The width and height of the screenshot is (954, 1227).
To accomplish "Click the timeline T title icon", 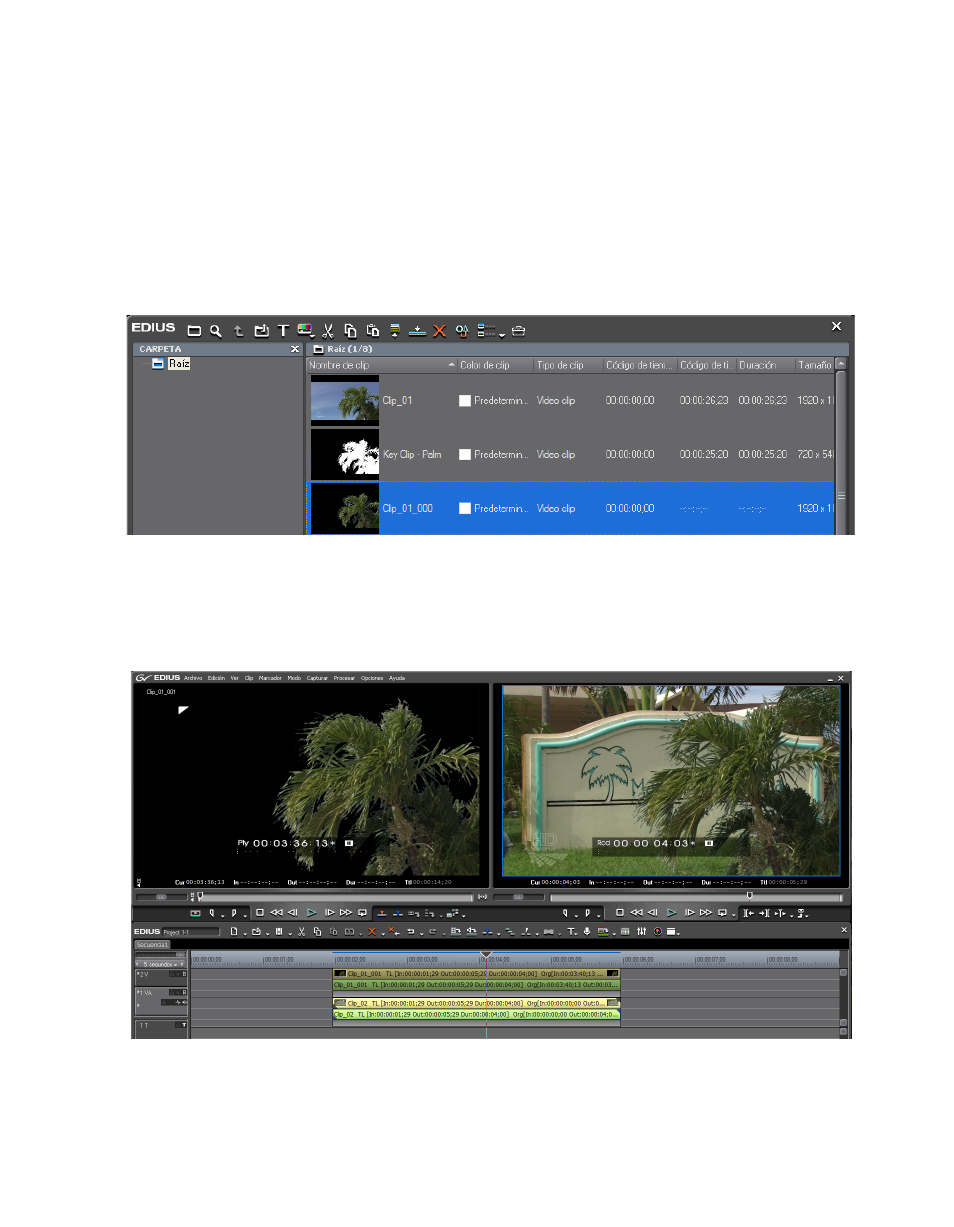I will coord(572,931).
